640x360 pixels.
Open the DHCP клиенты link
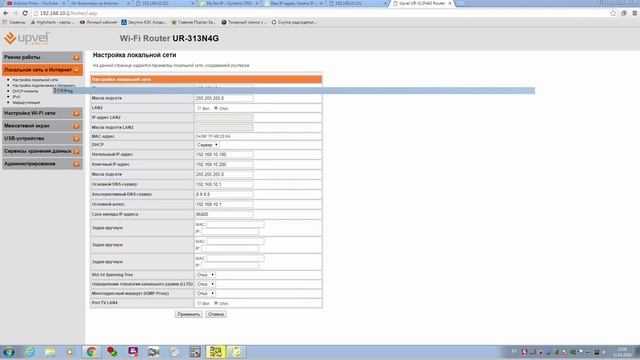(25, 91)
